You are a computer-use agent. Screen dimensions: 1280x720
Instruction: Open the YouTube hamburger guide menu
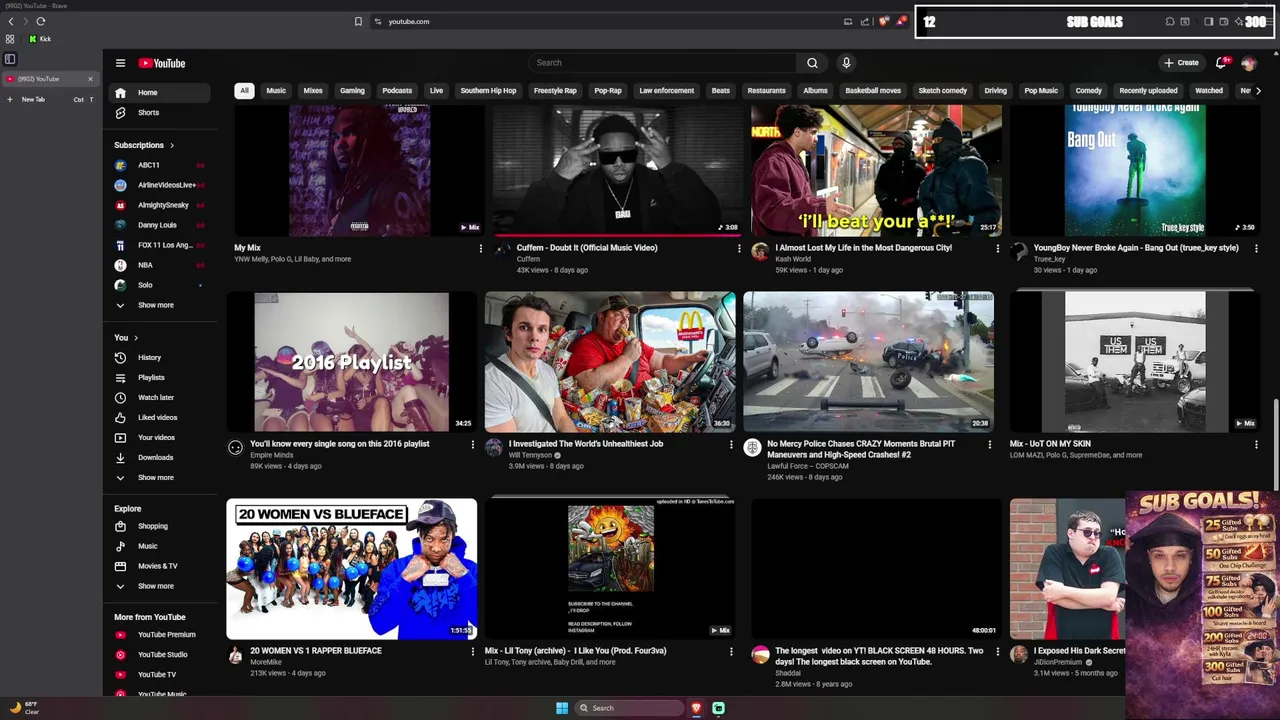coord(120,63)
